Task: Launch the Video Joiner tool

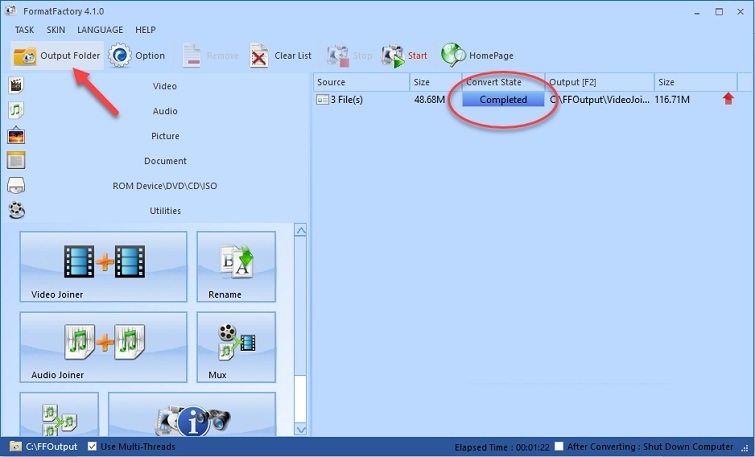Action: pos(103,266)
